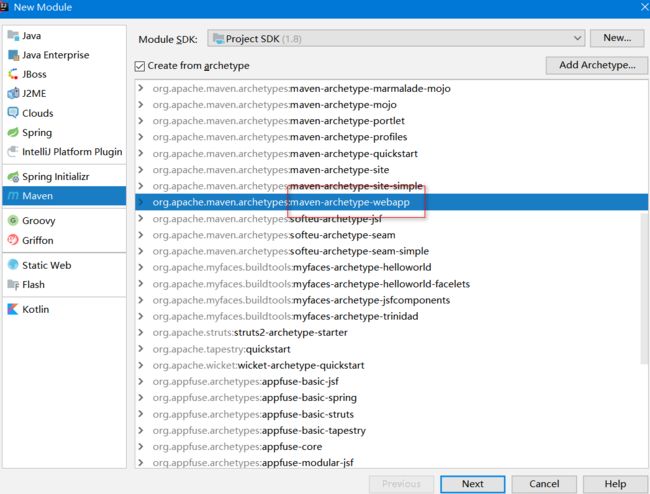Select appfuse-core row
Image resolution: width=650 pixels, height=494 pixels.
(x=391, y=446)
